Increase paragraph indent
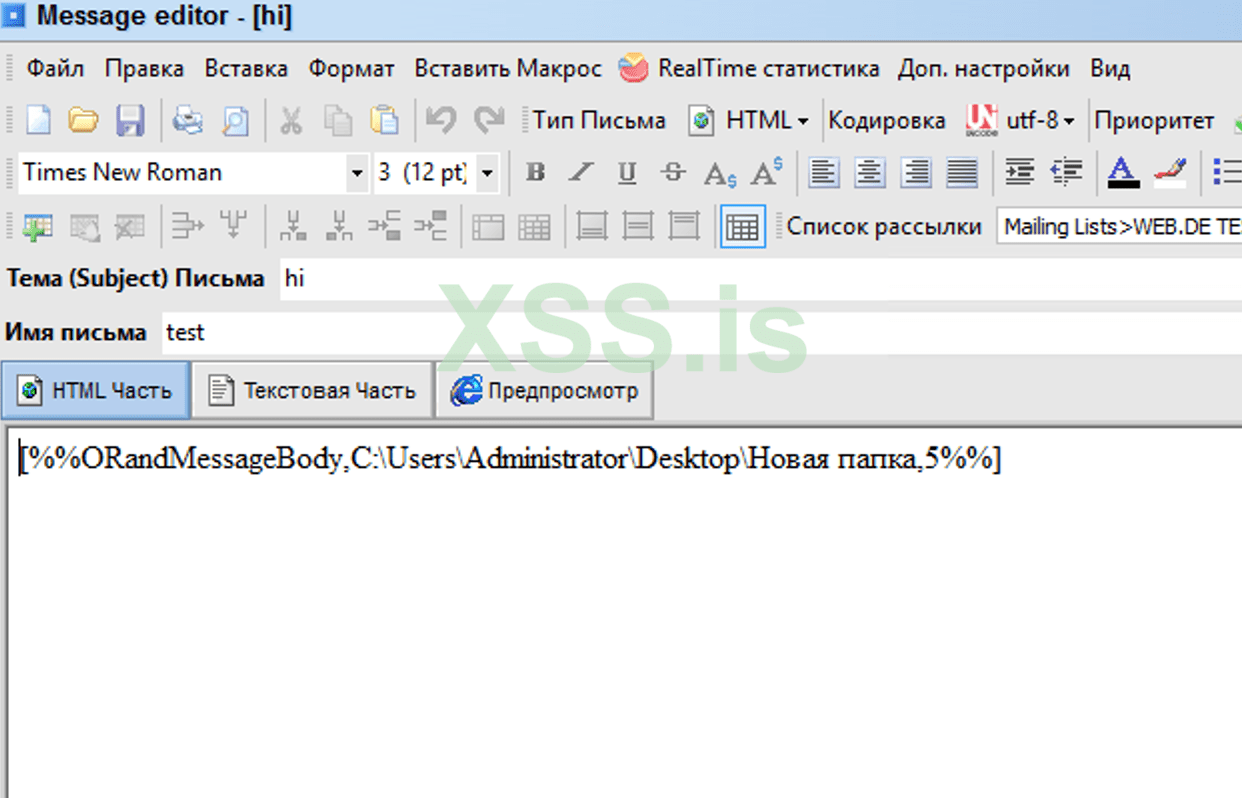This screenshot has height=798, width=1242. click(1019, 172)
